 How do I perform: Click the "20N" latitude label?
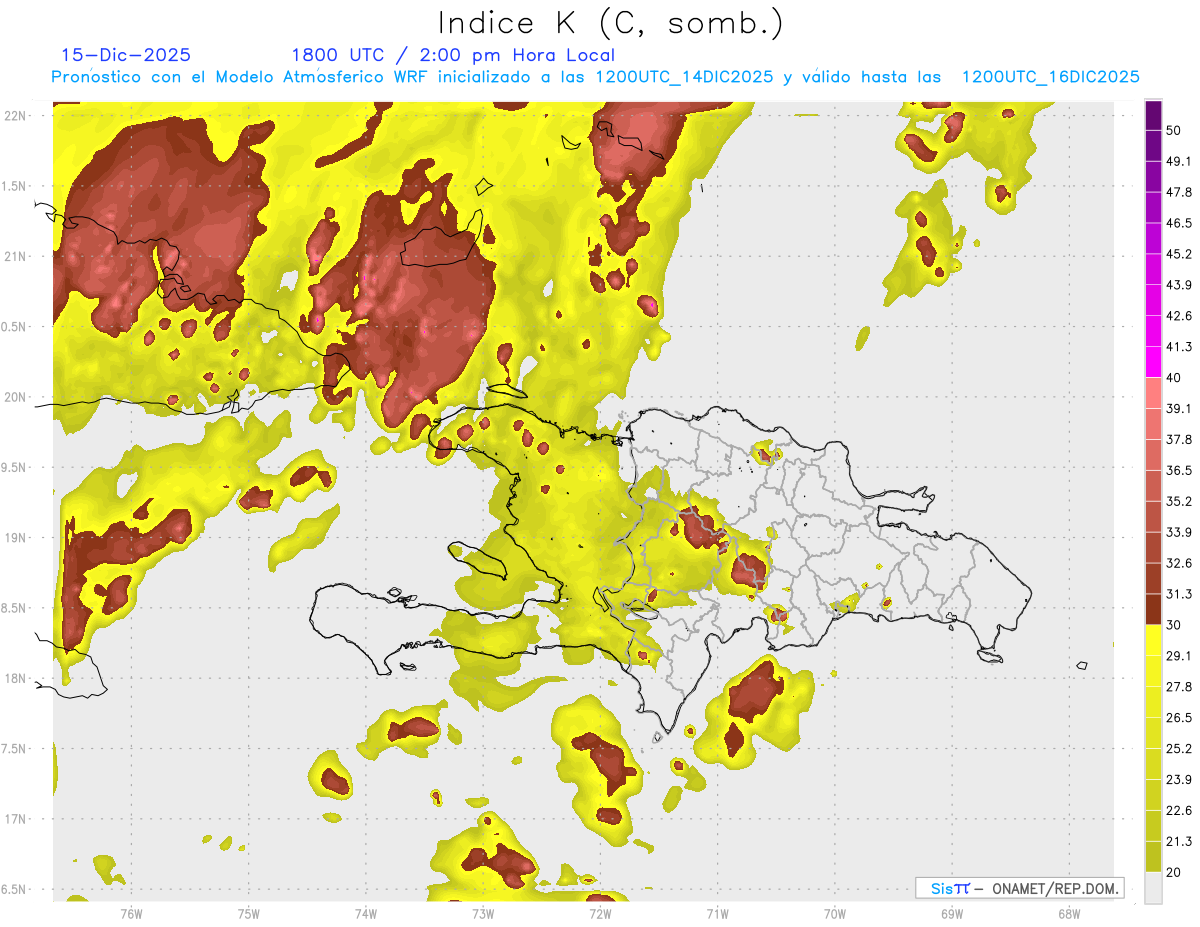(x=15, y=397)
